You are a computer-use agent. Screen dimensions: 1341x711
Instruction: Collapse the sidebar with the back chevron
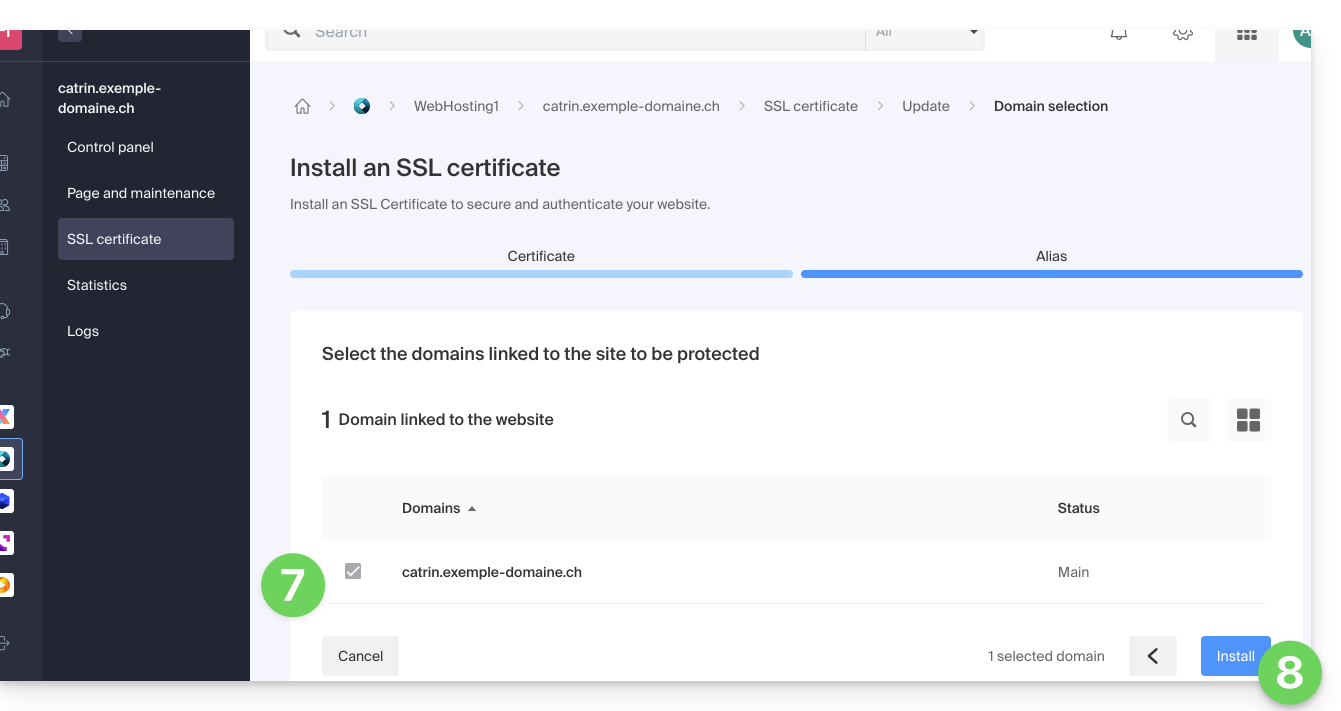(x=70, y=33)
